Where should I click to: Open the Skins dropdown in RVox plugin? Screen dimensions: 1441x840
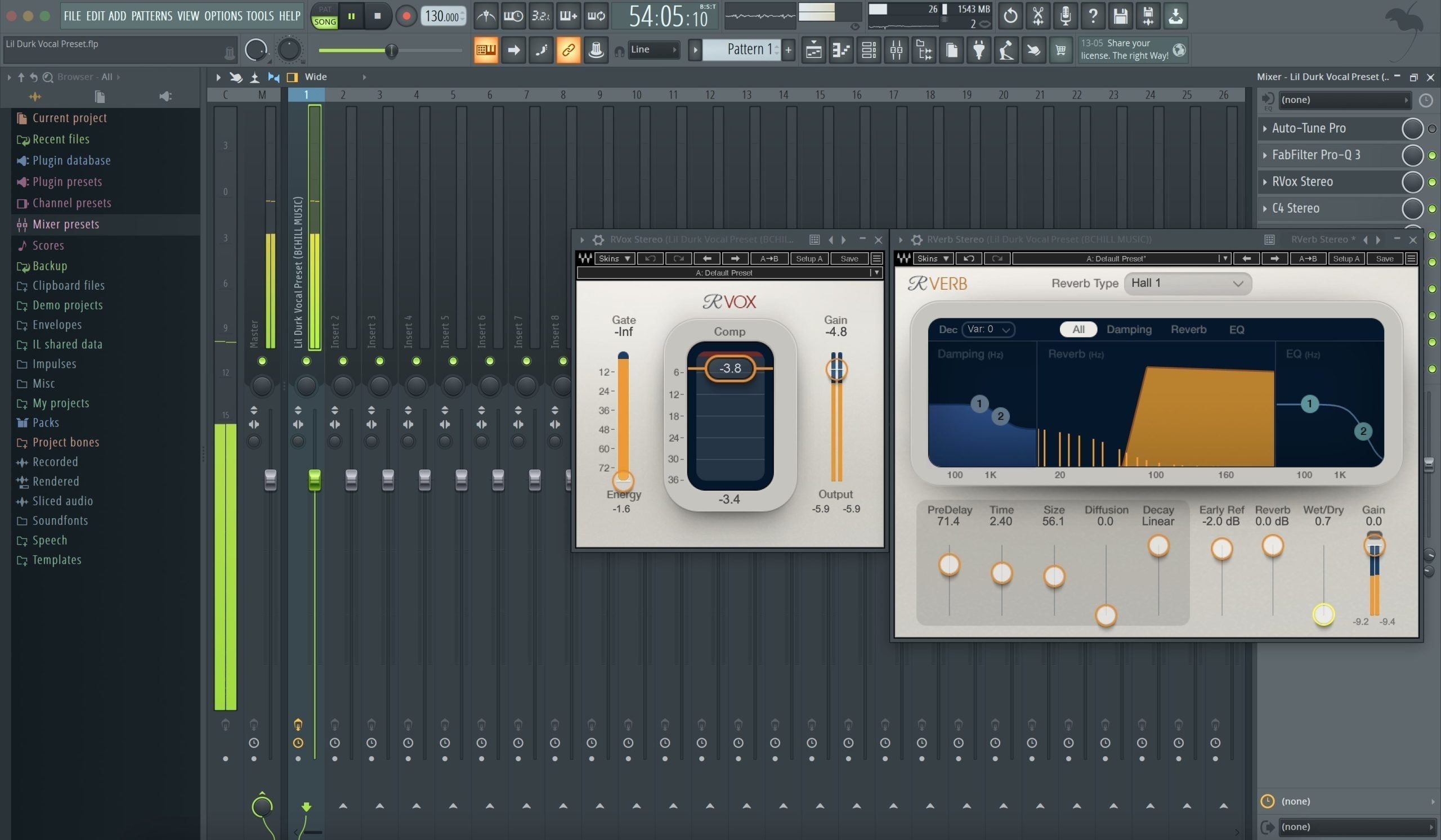614,258
